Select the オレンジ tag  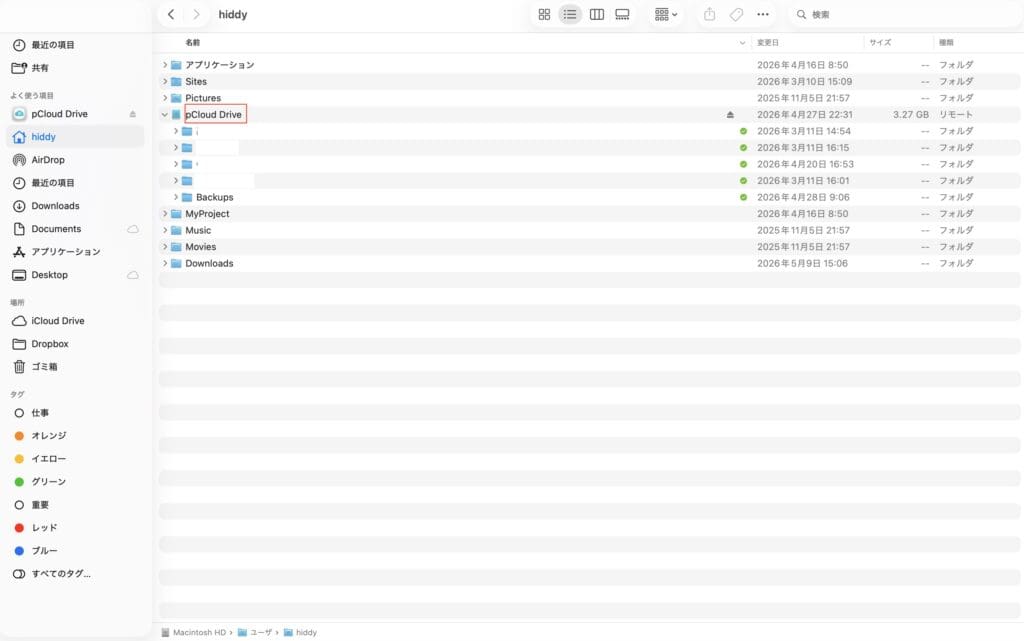[48, 436]
